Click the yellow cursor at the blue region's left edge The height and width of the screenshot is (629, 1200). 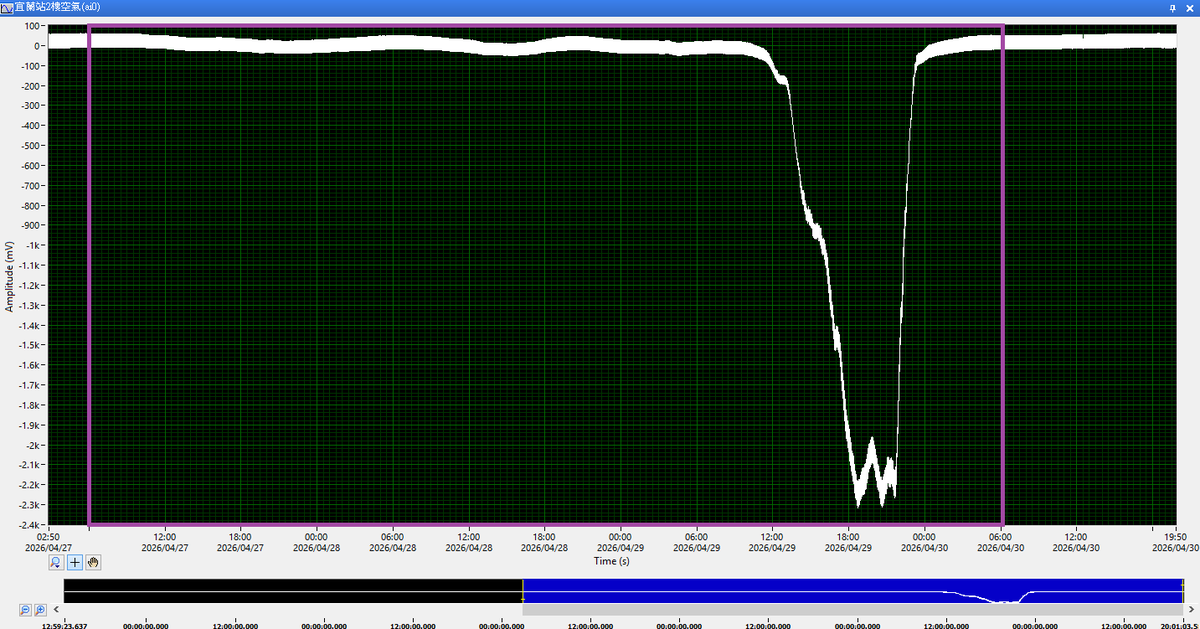click(x=523, y=590)
